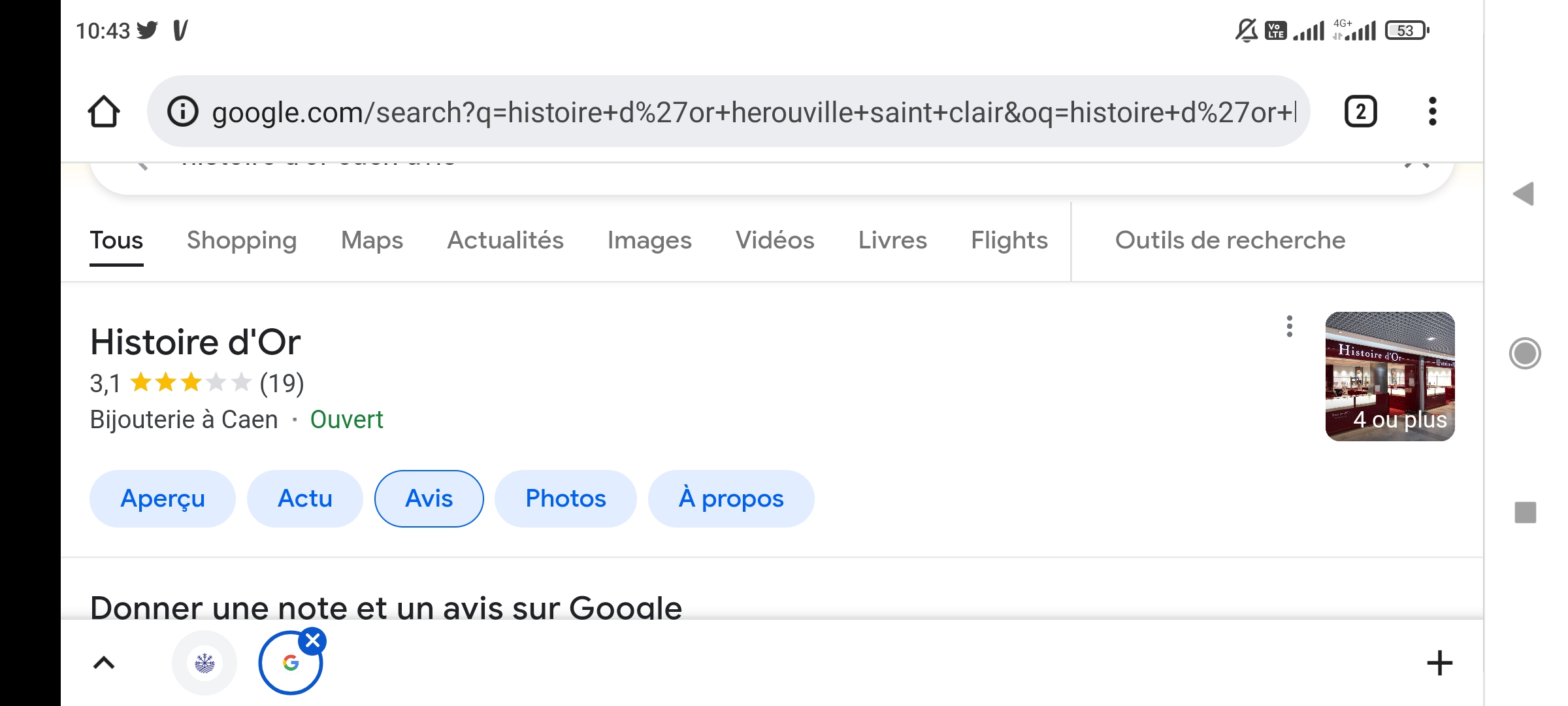The height and width of the screenshot is (706, 1568).
Task: Open Histoire d'Or listing options menu
Action: [x=1289, y=326]
